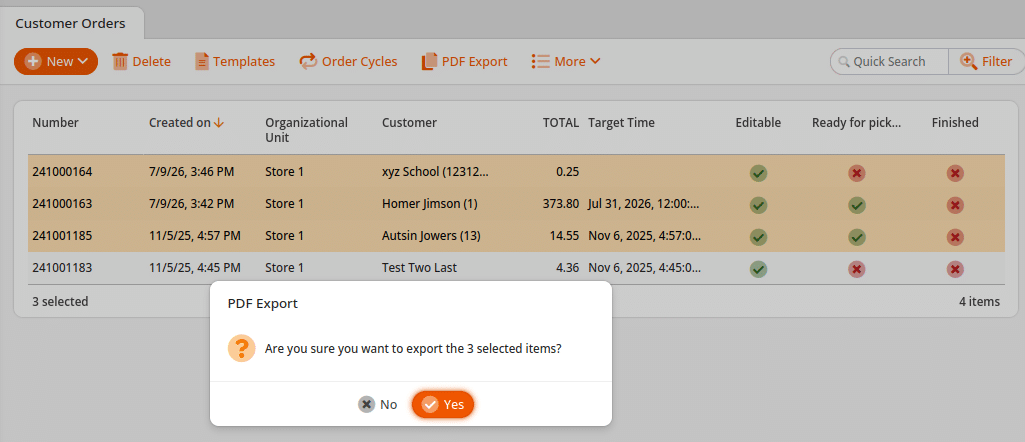Click the Customer column header
Image resolution: width=1025 pixels, height=442 pixels.
click(409, 122)
